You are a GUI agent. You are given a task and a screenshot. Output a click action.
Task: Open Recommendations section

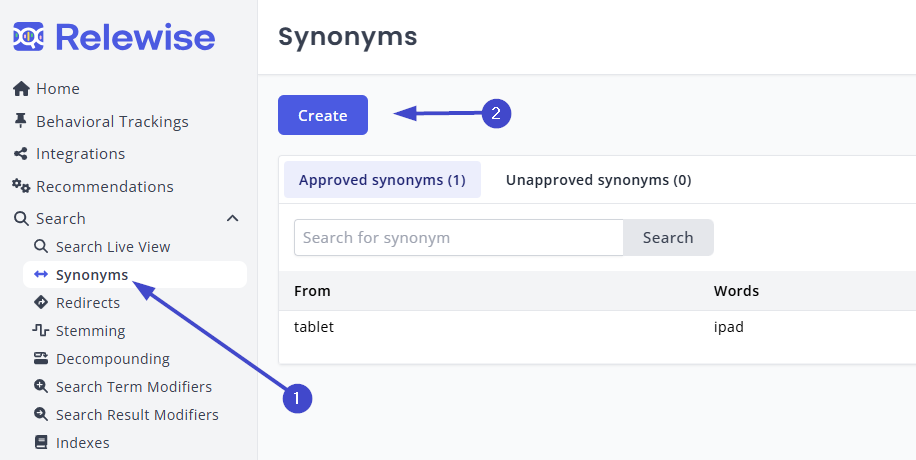pyautogui.click(x=105, y=186)
